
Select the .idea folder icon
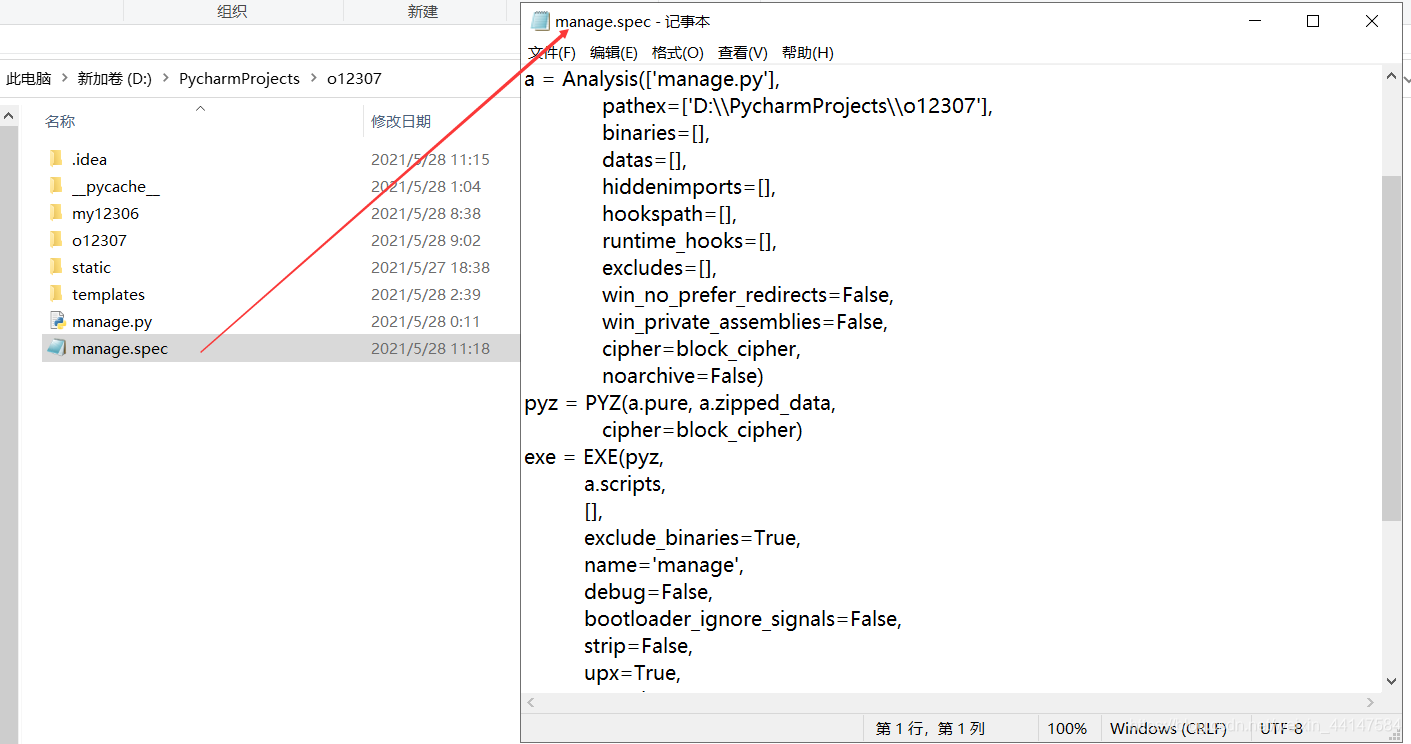pyautogui.click(x=57, y=158)
